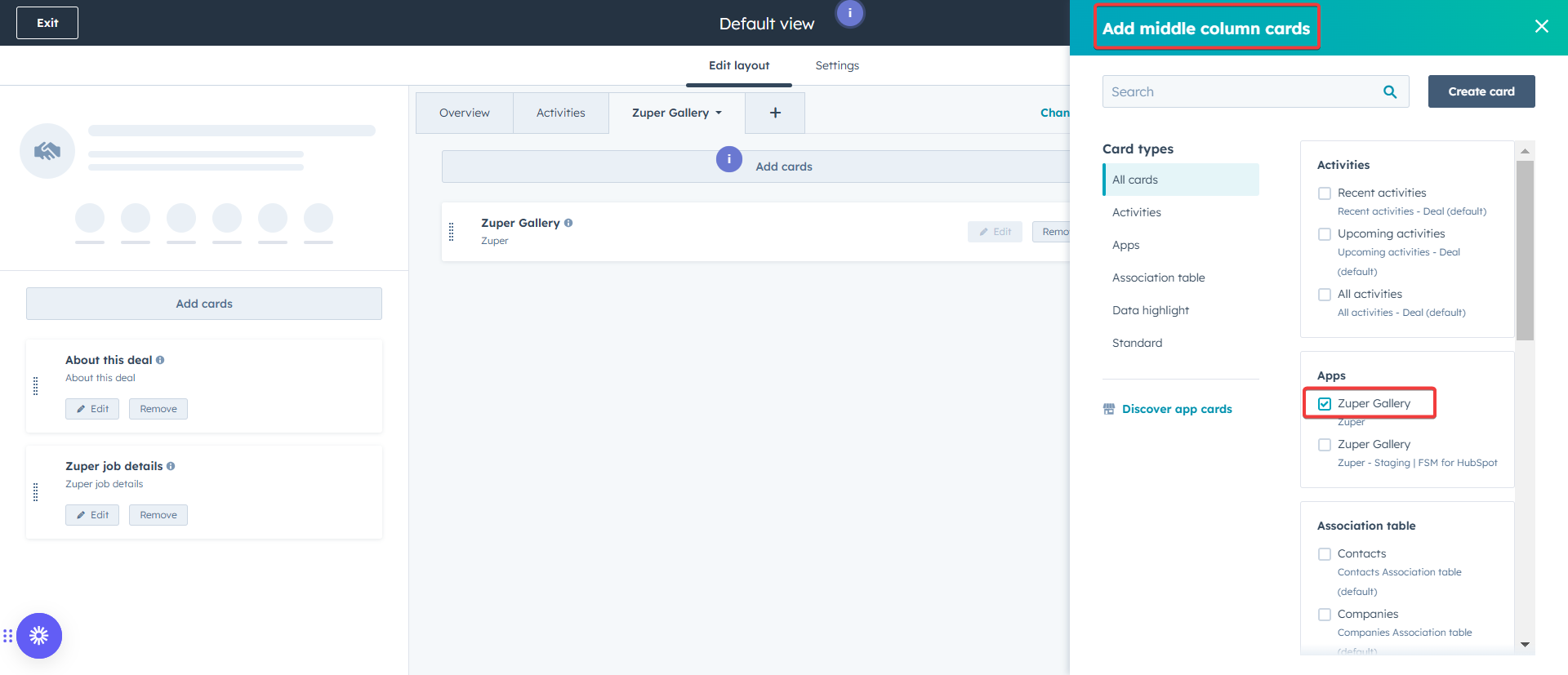Check the All activities checkbox

pyautogui.click(x=1325, y=295)
